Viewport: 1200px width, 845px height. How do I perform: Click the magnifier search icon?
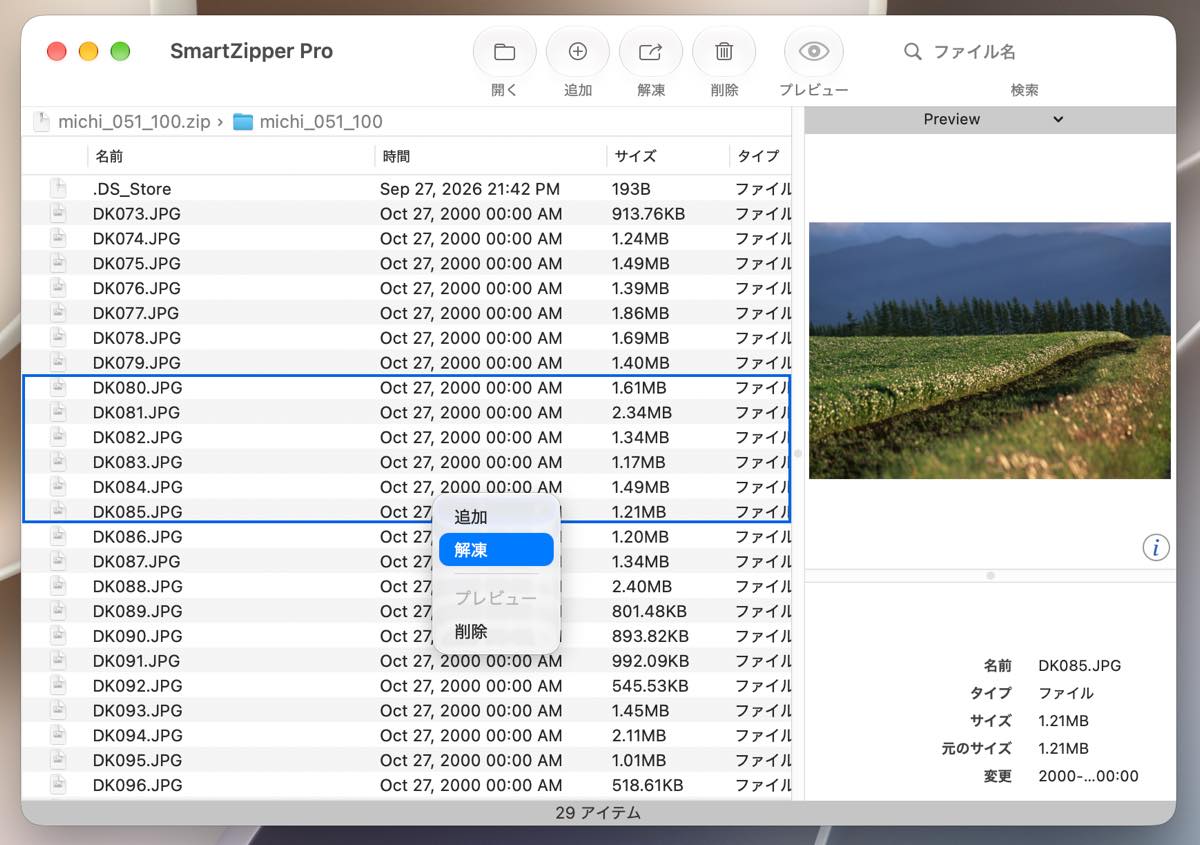(x=912, y=51)
